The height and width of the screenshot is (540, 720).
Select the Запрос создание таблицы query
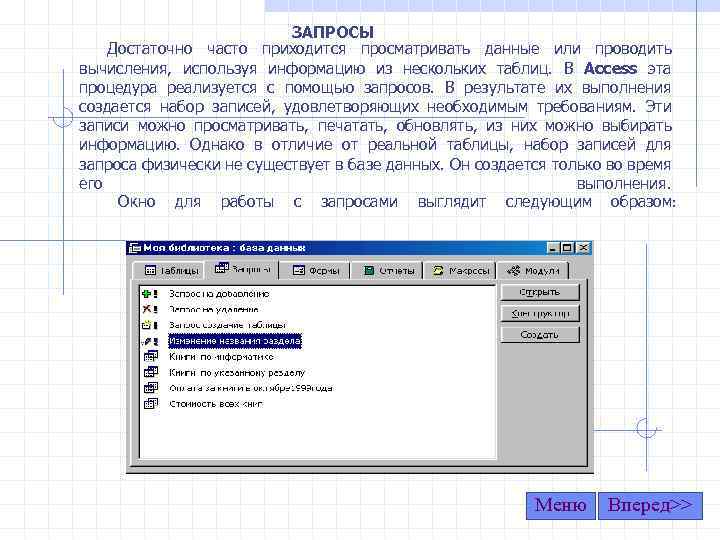(227, 325)
